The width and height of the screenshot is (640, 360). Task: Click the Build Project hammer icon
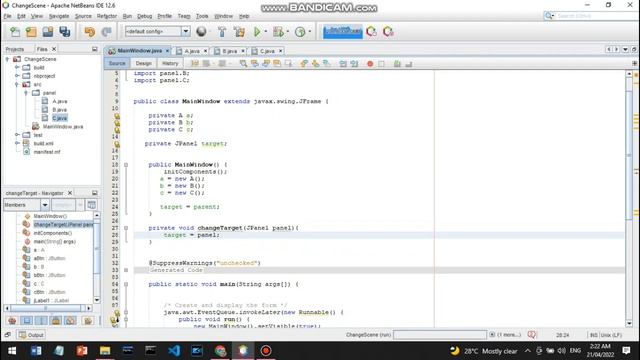[222, 31]
